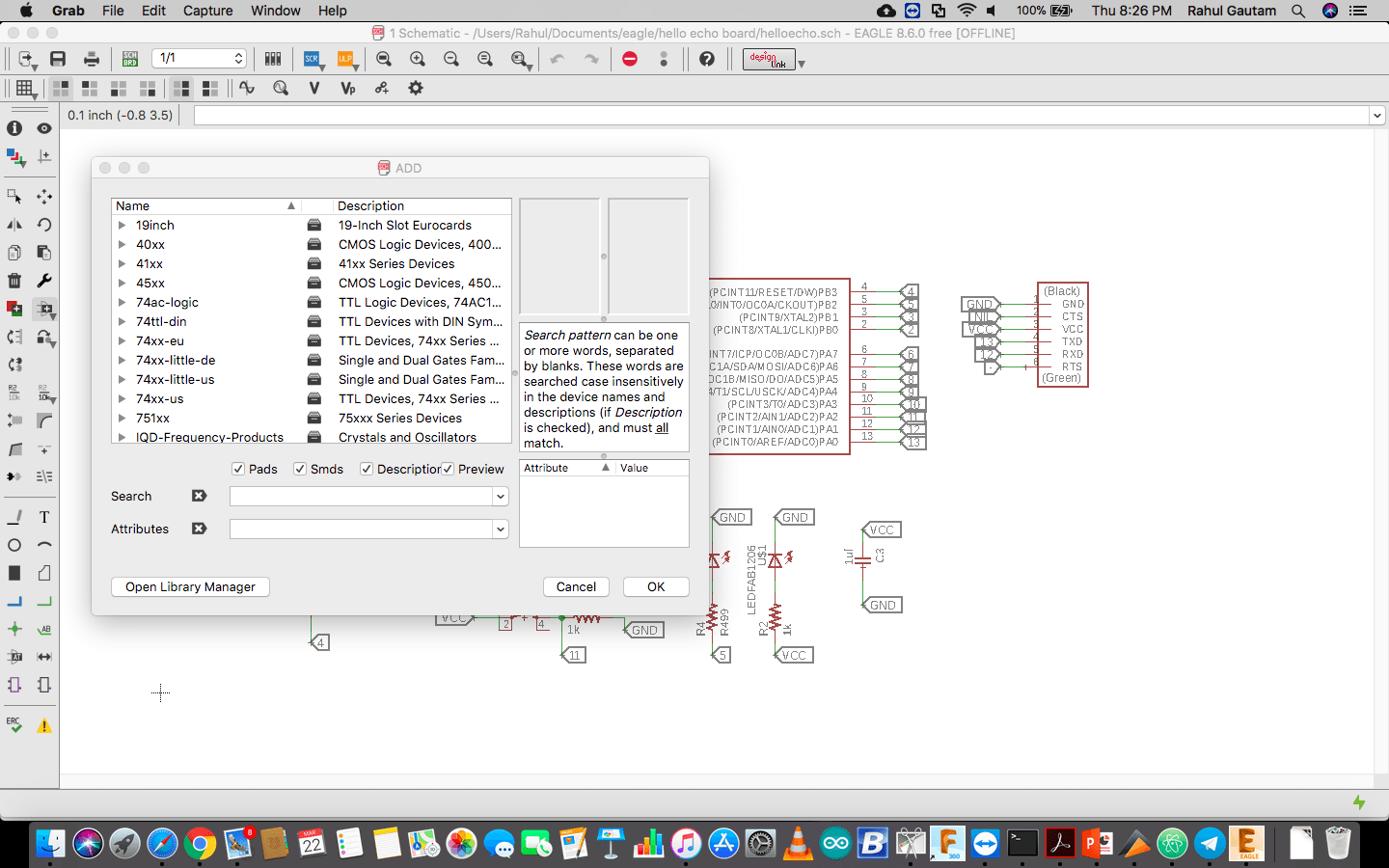Screen dimensions: 1389x868
Task: Select the Rotate tool
Action: pos(44,224)
